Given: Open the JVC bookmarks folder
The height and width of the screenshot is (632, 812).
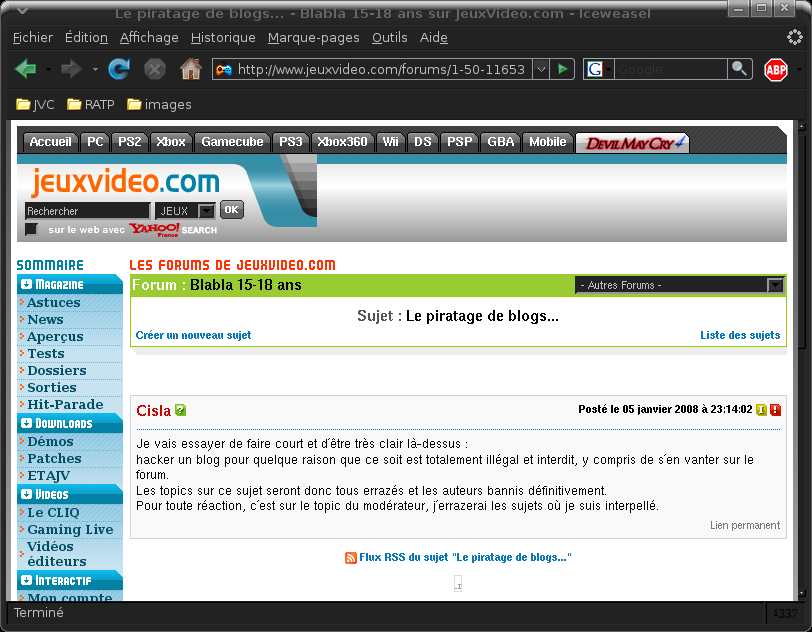Looking at the screenshot, I should tap(35, 105).
